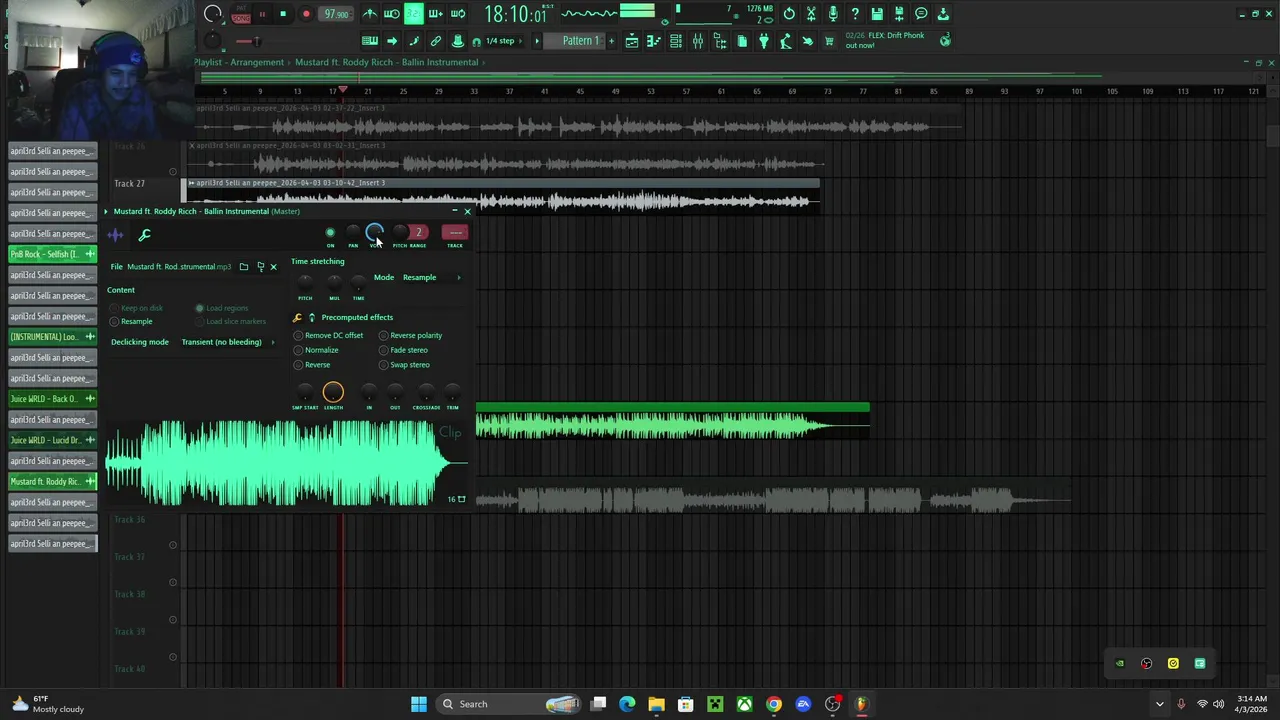Click the tempo 97.900 display
This screenshot has height=720, width=1280.
[x=336, y=14]
